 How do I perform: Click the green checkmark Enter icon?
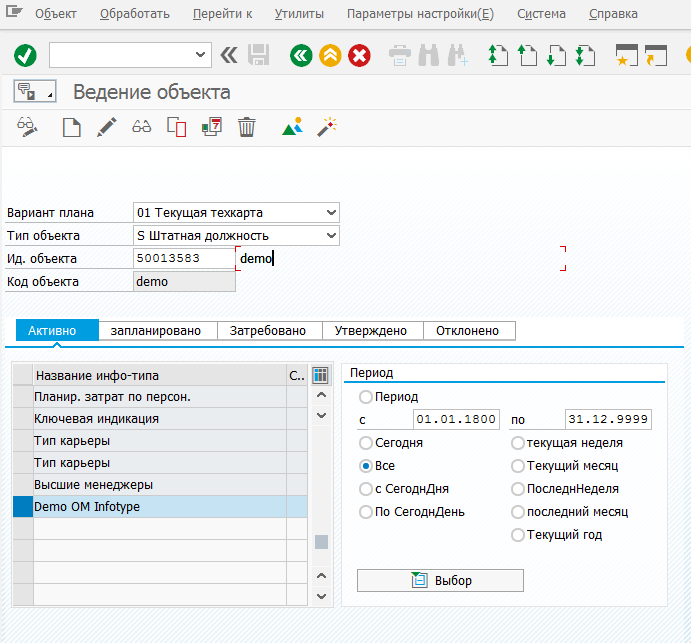pyautogui.click(x=25, y=56)
